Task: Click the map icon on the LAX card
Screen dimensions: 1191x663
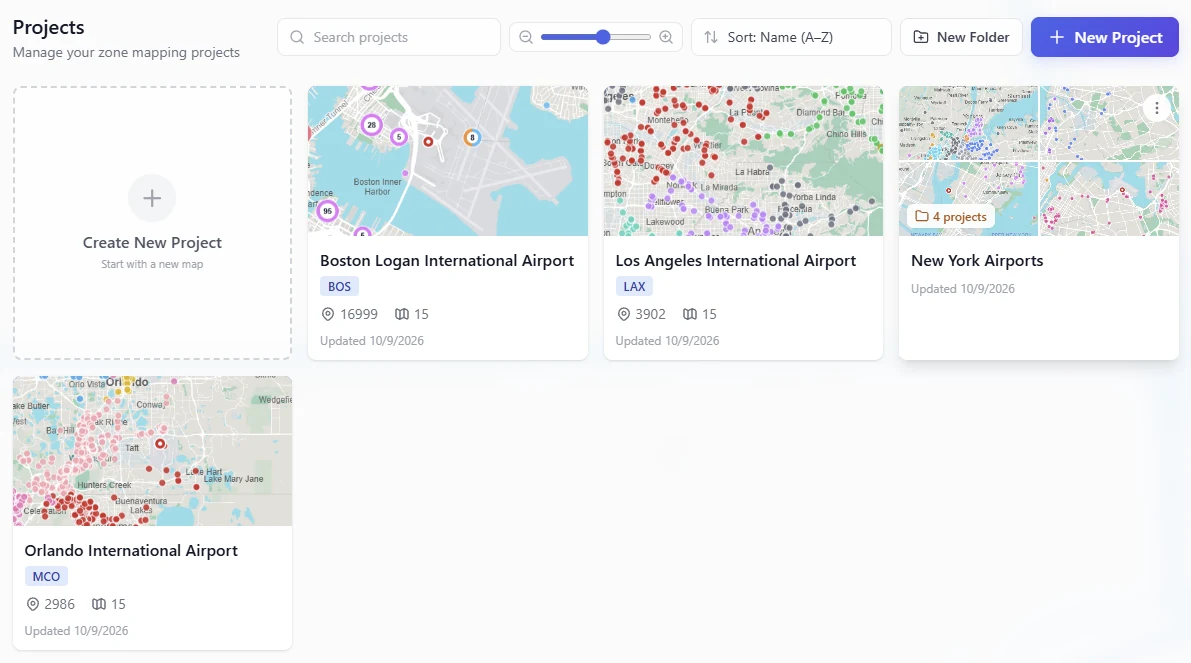Action: pyautogui.click(x=690, y=314)
